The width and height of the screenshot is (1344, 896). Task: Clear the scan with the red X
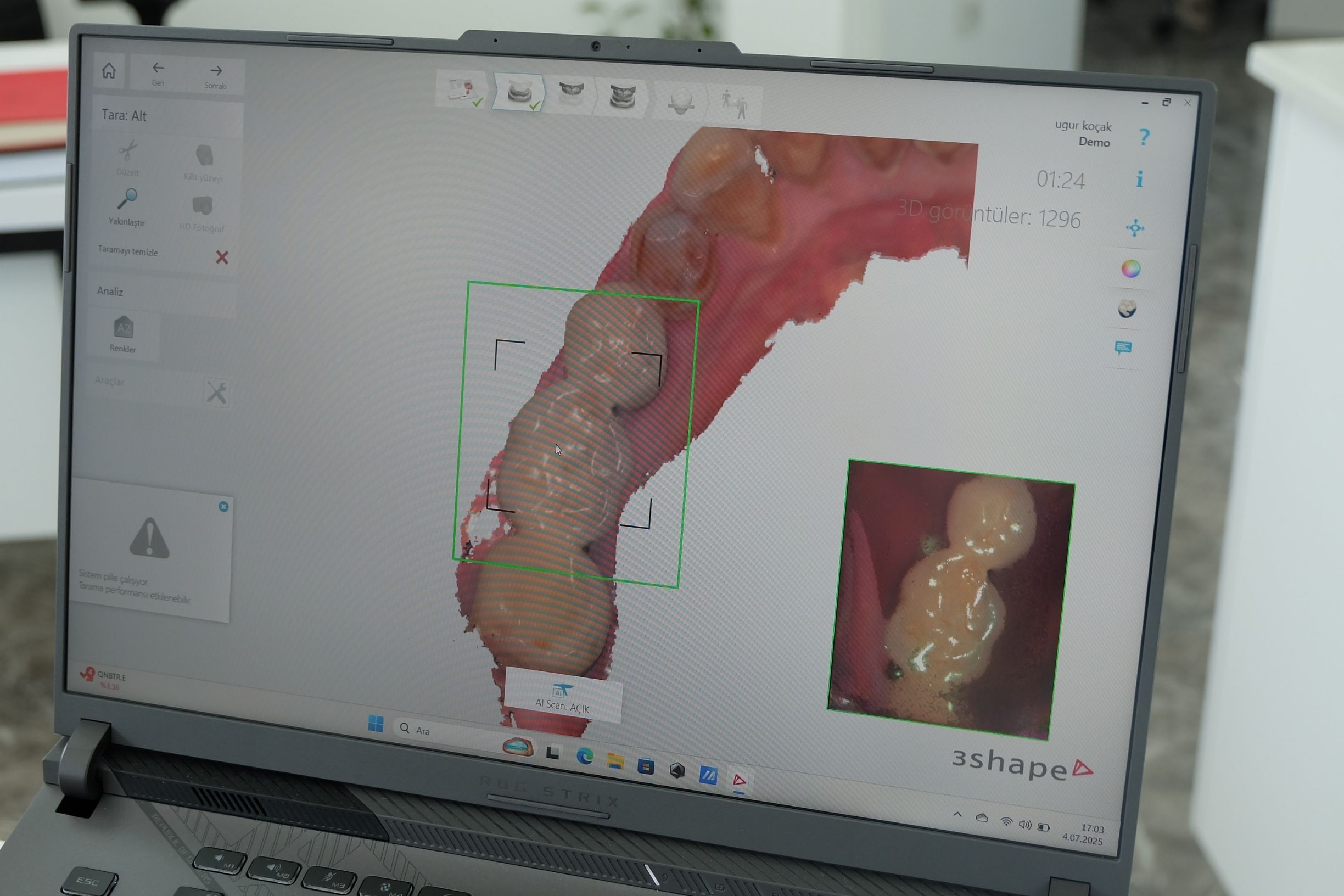pos(222,257)
